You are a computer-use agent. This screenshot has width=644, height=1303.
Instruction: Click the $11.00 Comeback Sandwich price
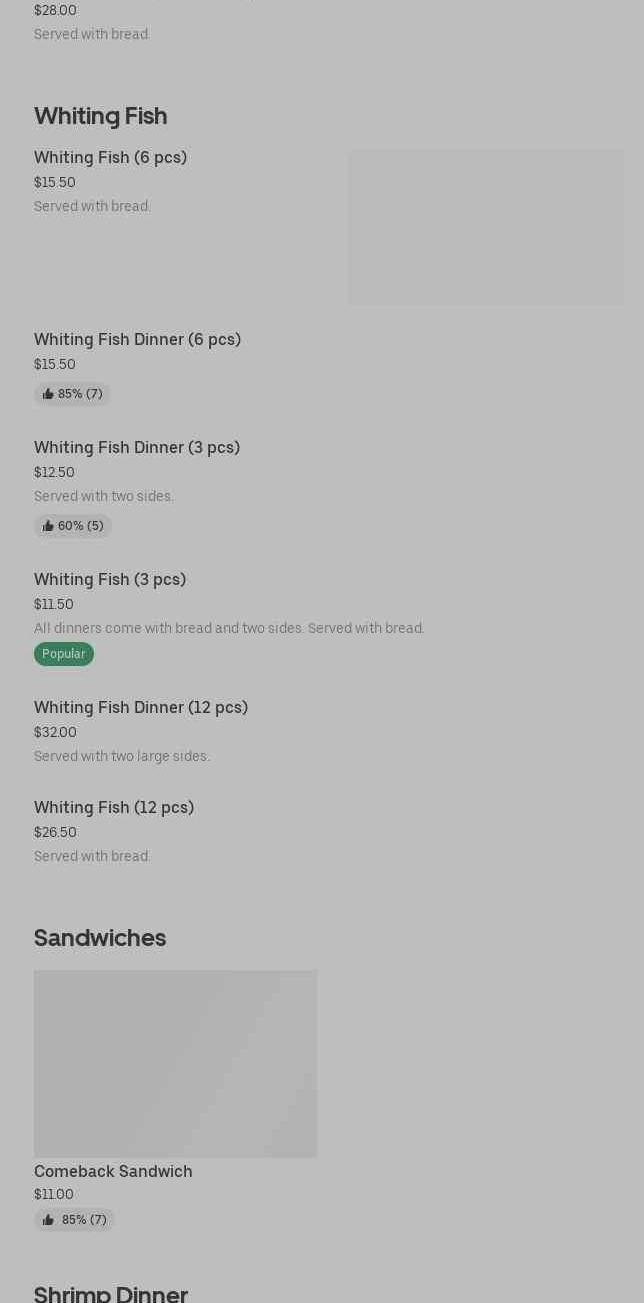click(54, 1194)
